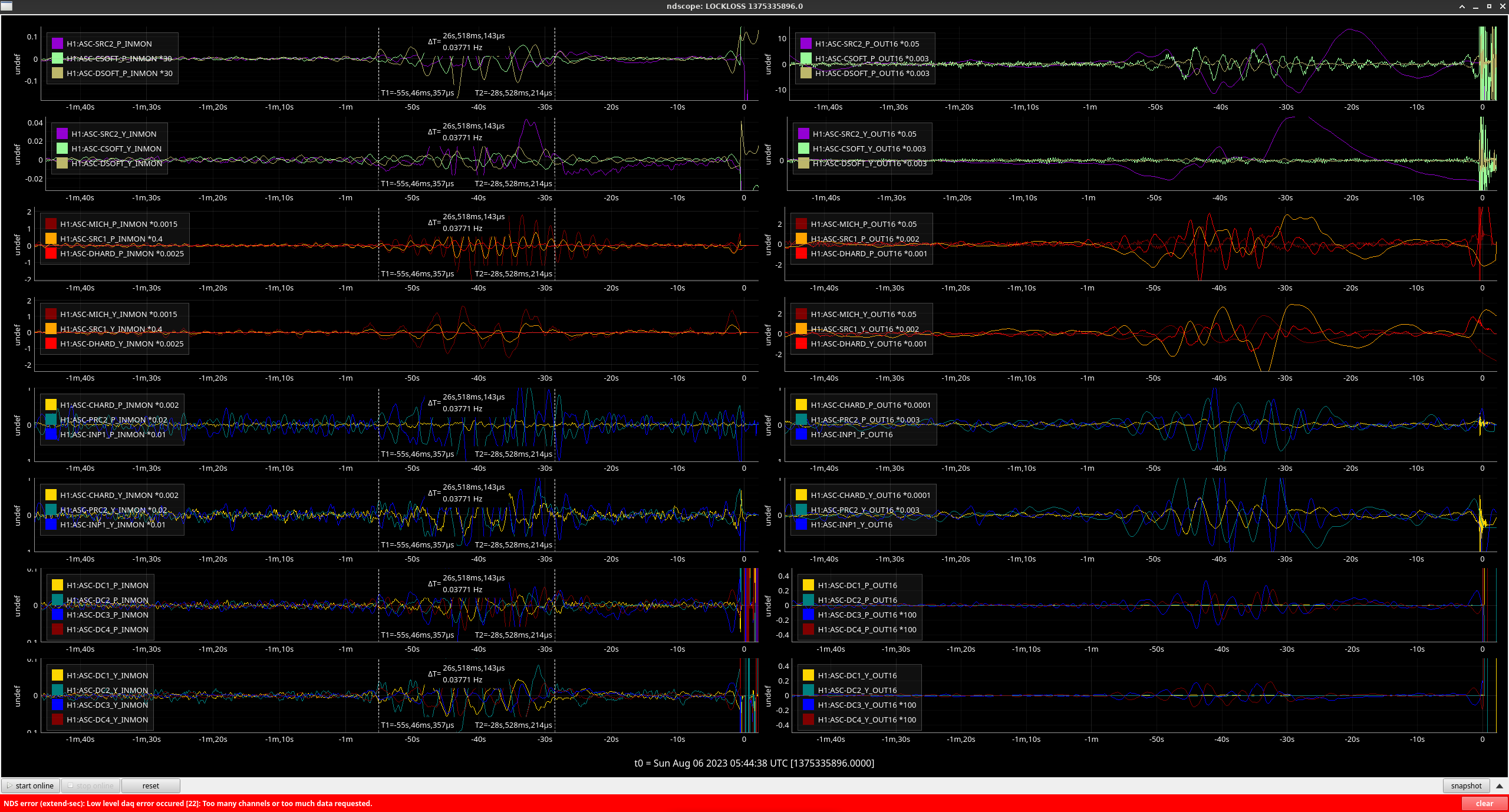This screenshot has width=1509, height=812.
Task: Toggle the H1:ASC-DC3_P_OUT16 legend entry
Action: tap(866, 615)
